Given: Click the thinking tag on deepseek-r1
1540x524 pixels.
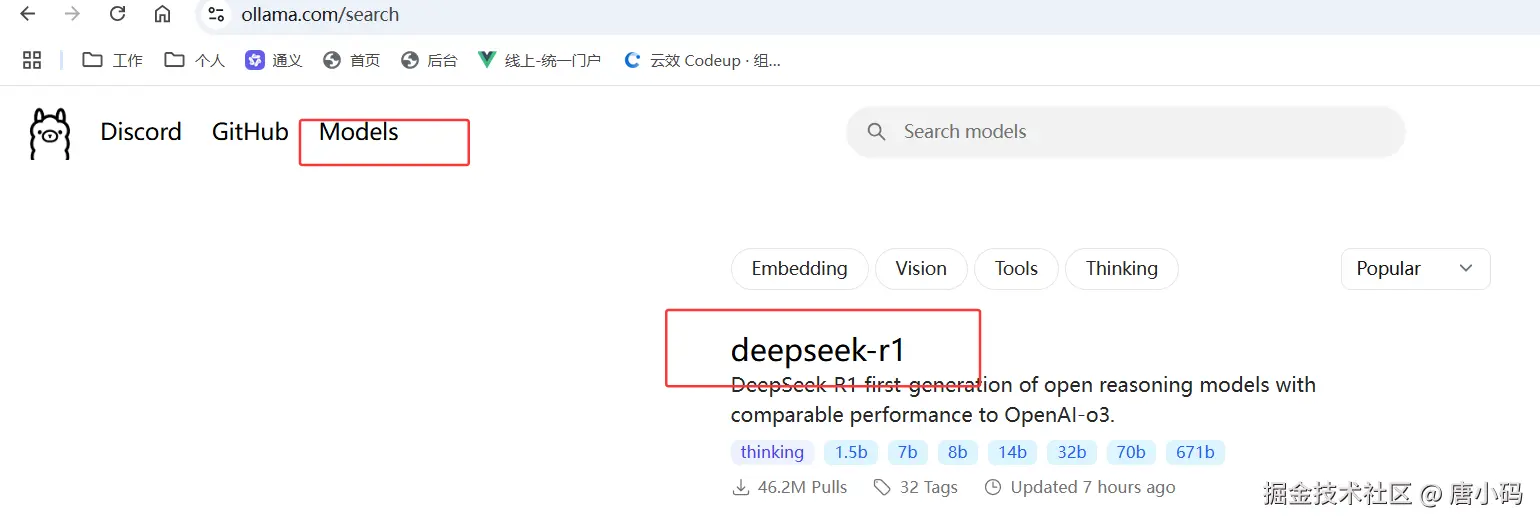Looking at the screenshot, I should click(x=772, y=452).
